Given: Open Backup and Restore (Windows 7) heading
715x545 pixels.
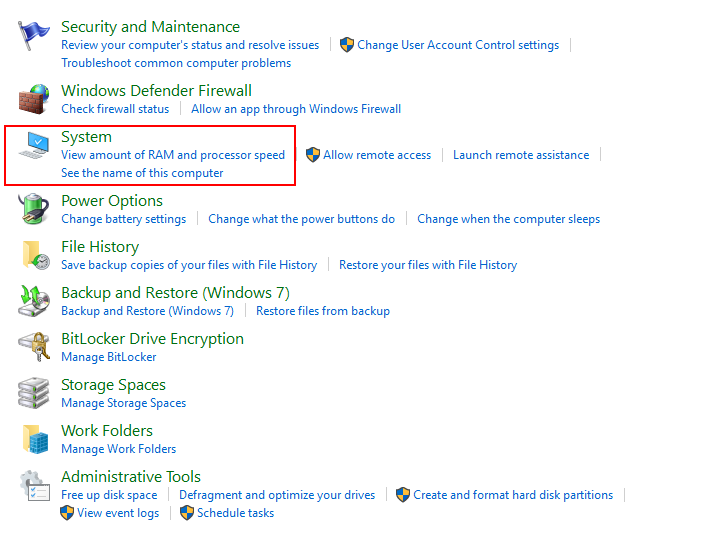Looking at the screenshot, I should click(x=175, y=293).
